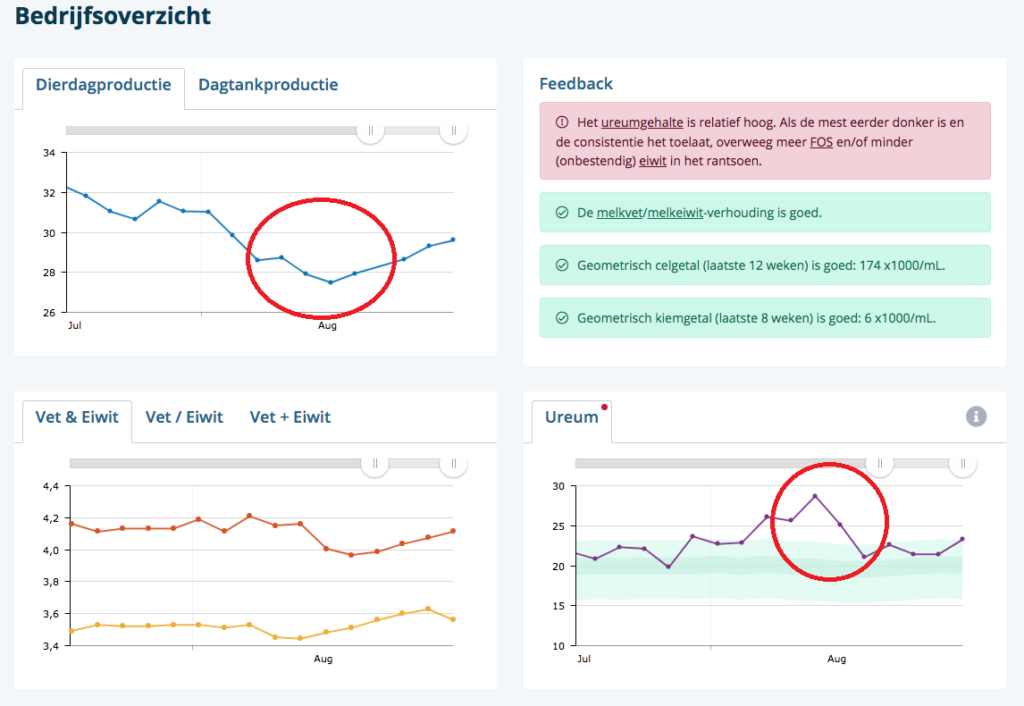Open the Dierdagproductie tab
The height and width of the screenshot is (706, 1024).
103,85
